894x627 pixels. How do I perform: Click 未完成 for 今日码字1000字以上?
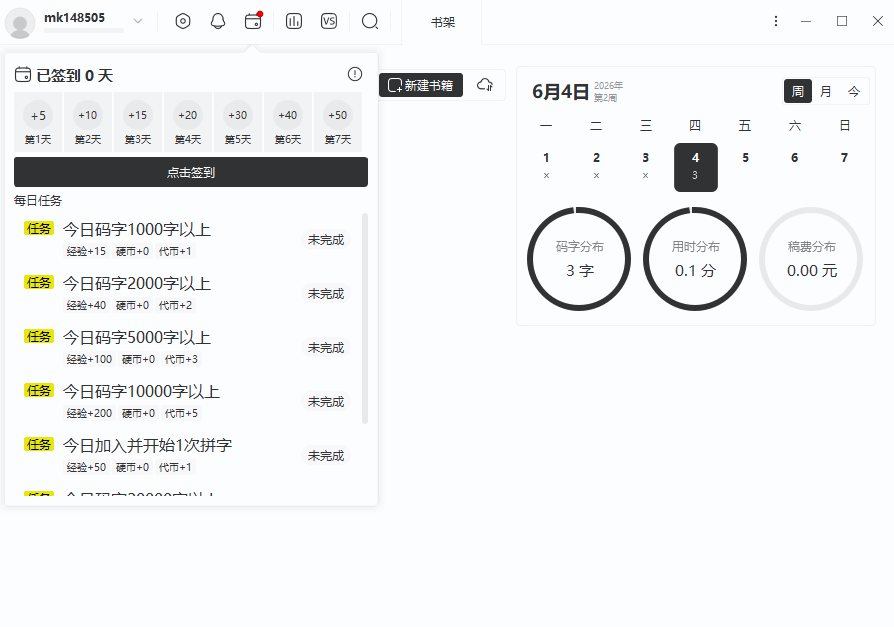coord(326,240)
